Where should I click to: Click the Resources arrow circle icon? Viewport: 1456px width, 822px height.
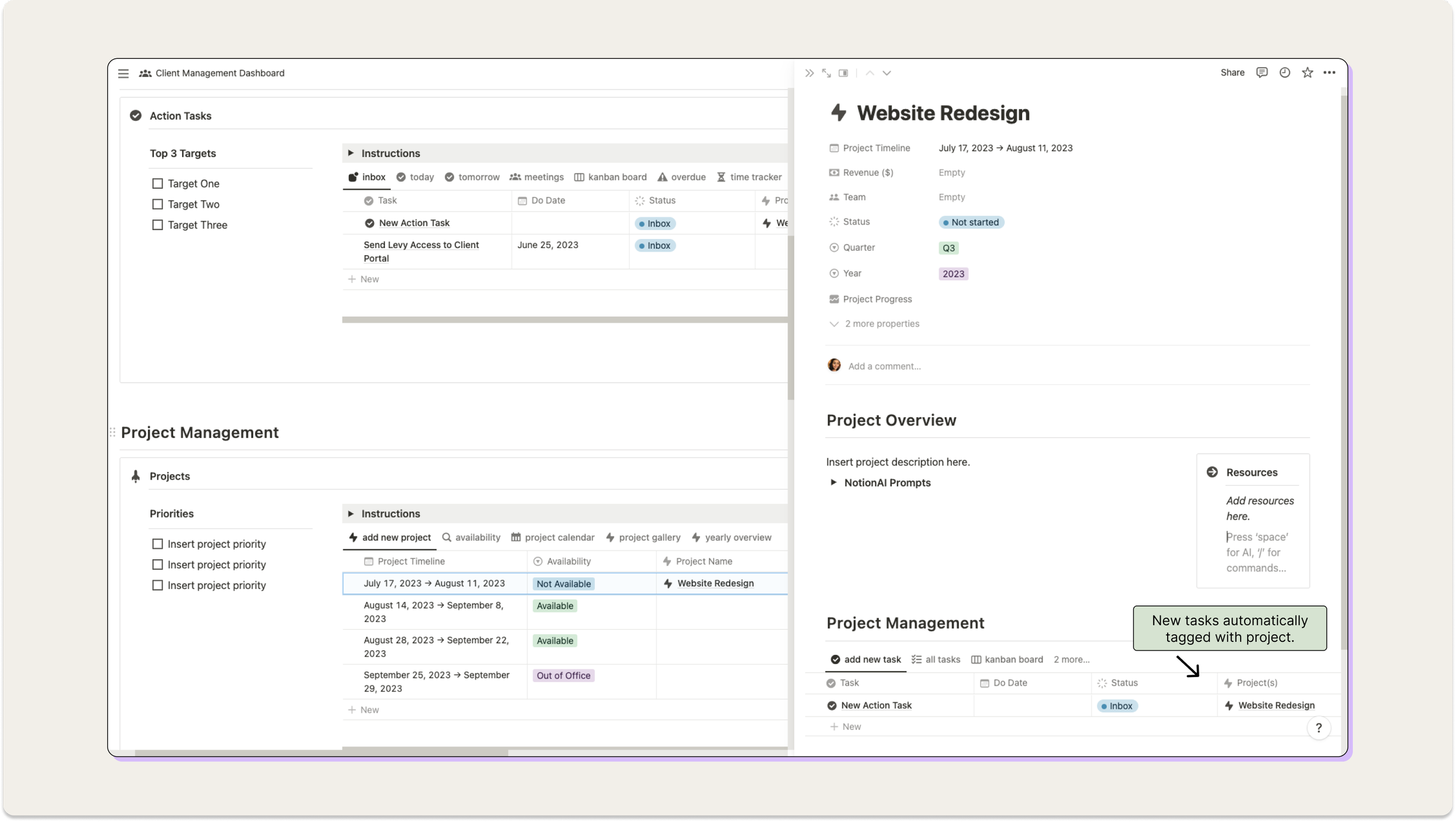(1212, 472)
